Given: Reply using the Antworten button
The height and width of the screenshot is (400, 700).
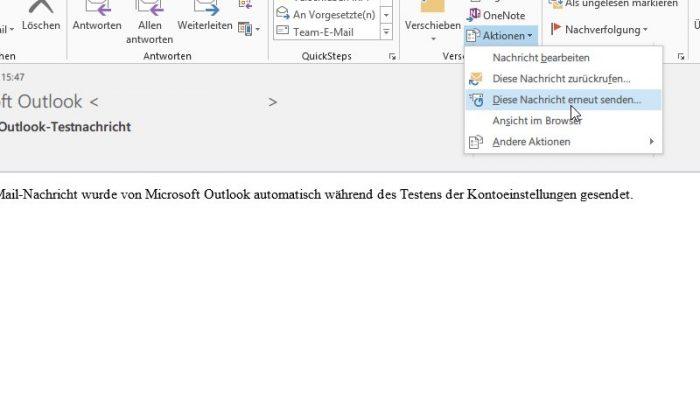Looking at the screenshot, I should (97, 17).
